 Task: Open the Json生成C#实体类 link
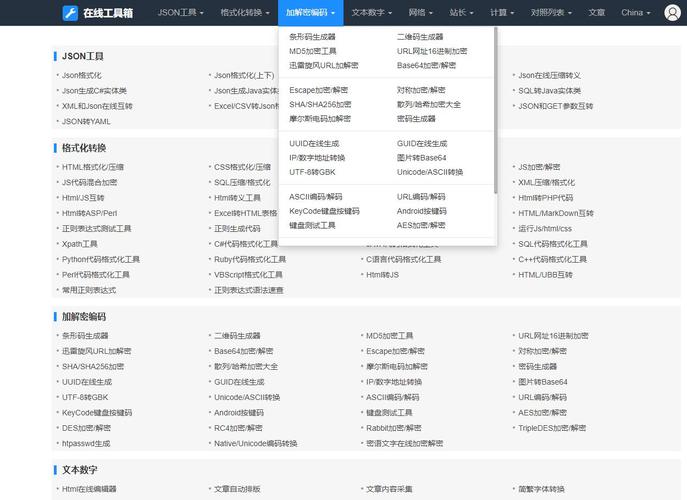click(94, 91)
